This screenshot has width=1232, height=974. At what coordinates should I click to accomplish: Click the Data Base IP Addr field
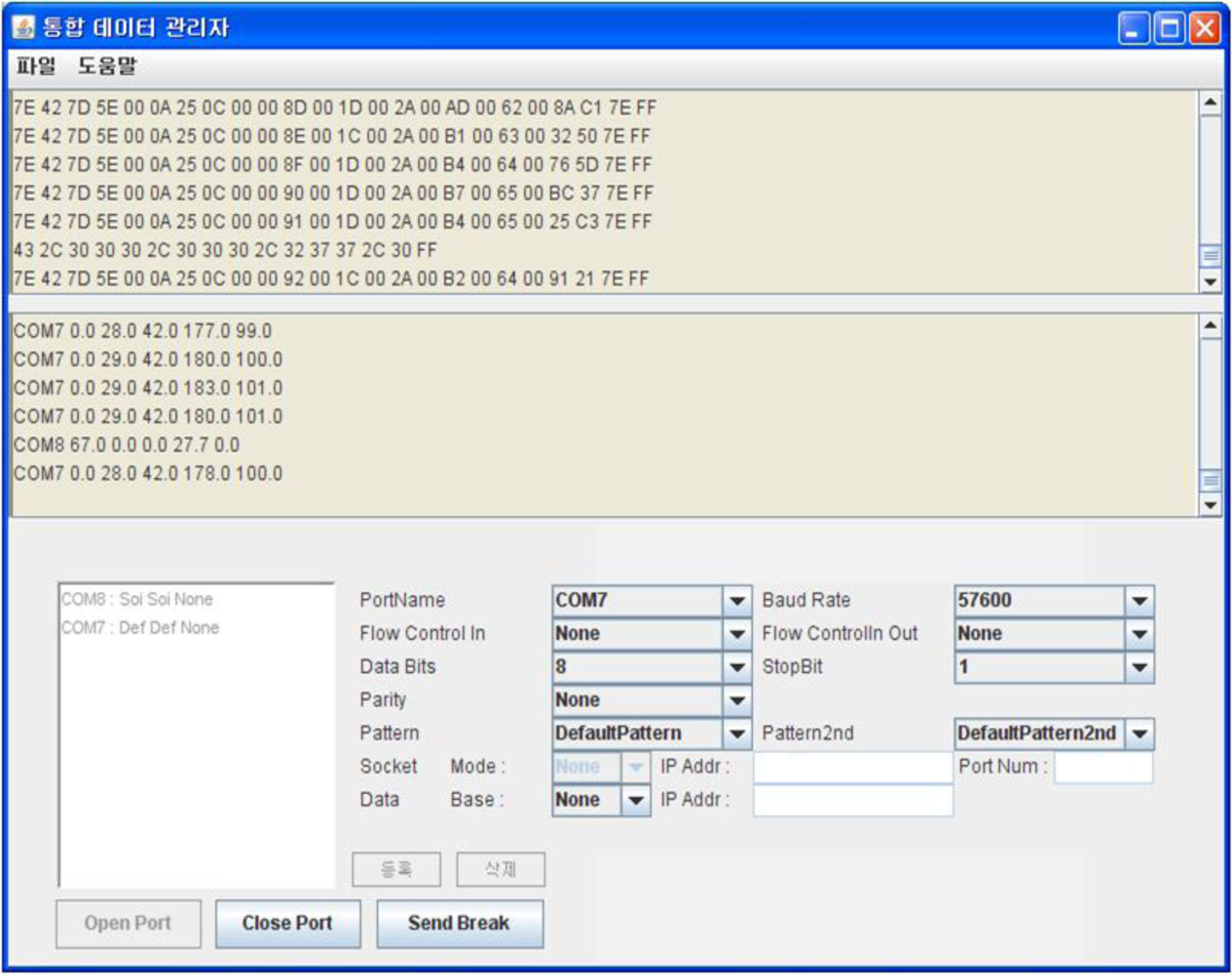[x=852, y=801]
